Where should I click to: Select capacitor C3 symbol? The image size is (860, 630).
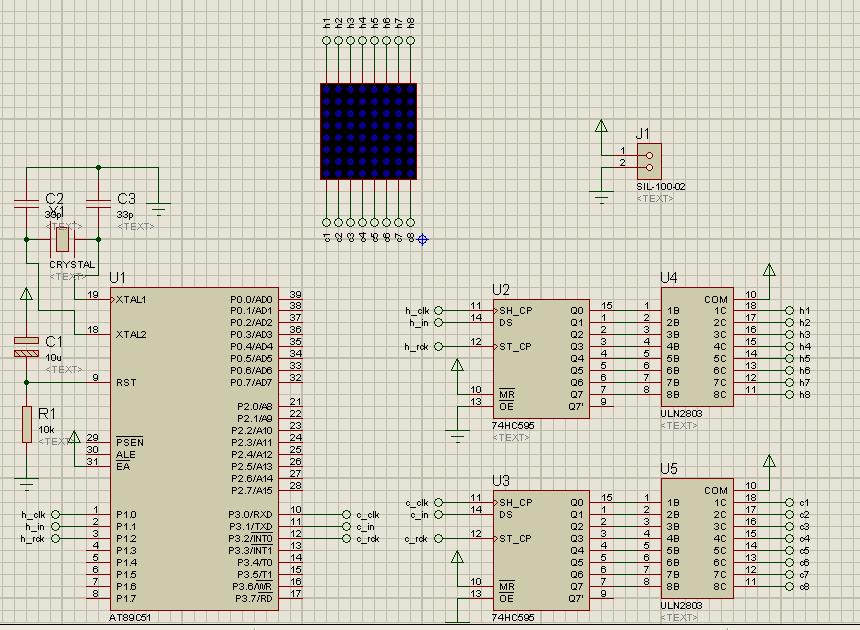point(99,204)
